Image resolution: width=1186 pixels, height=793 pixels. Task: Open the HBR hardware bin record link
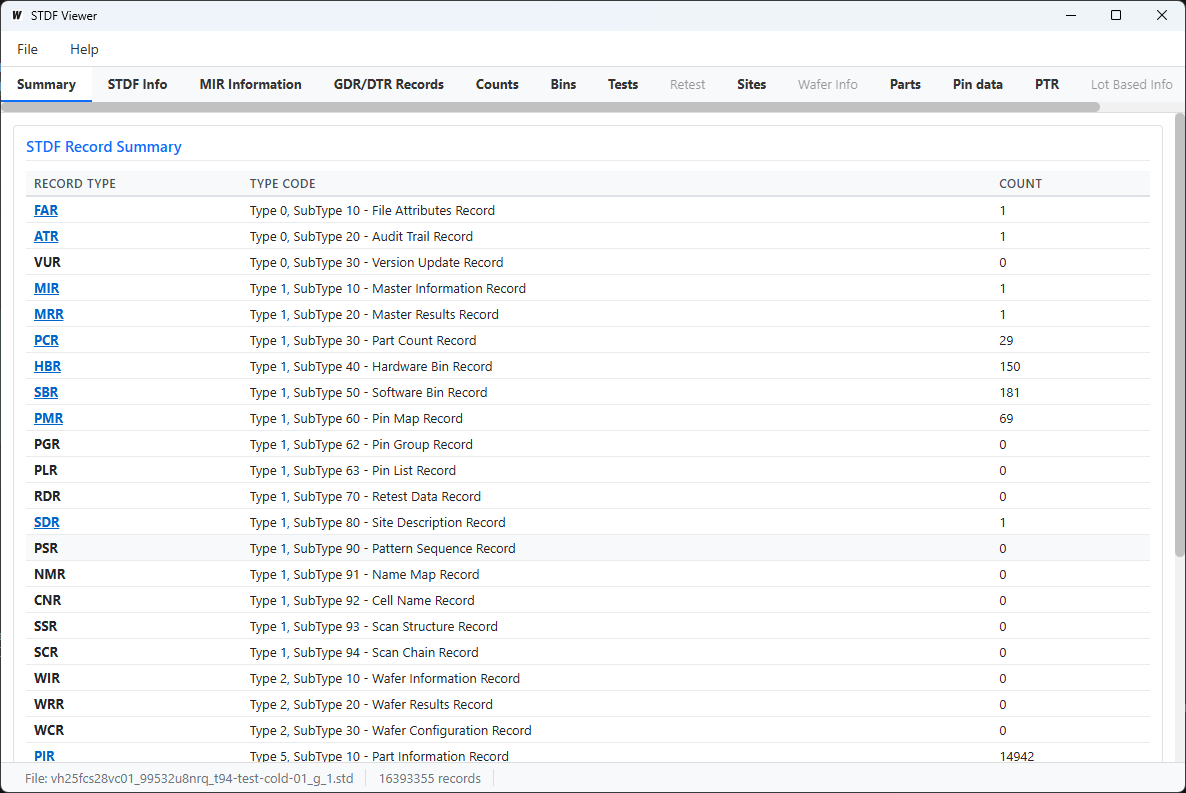point(47,366)
